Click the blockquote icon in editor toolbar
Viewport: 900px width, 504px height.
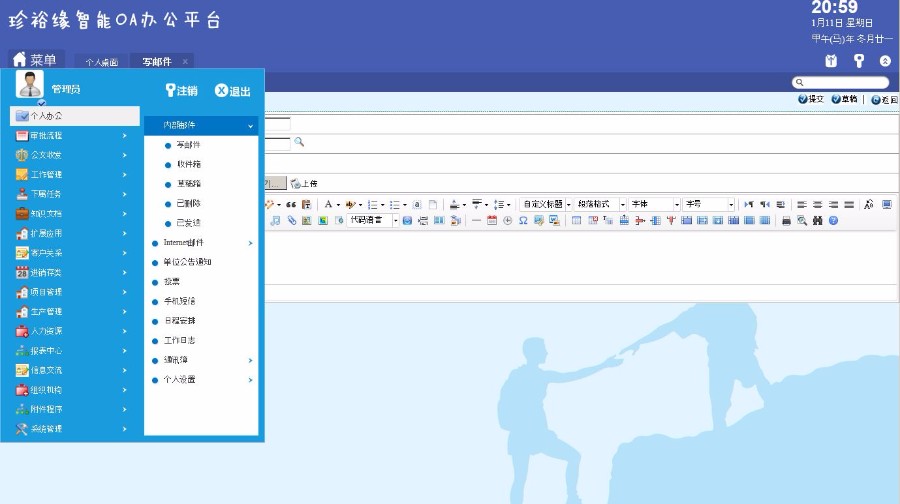(x=292, y=204)
